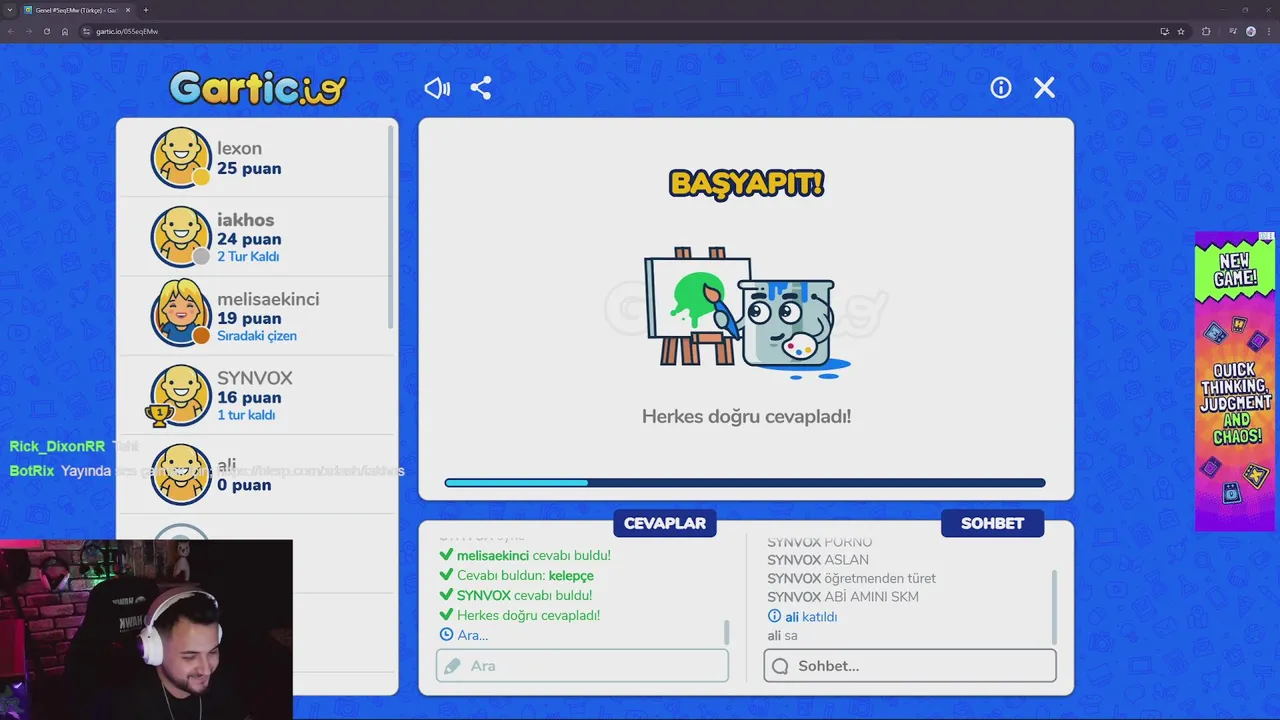Reload the gartic.io page
The width and height of the screenshot is (1280, 720).
(46, 31)
